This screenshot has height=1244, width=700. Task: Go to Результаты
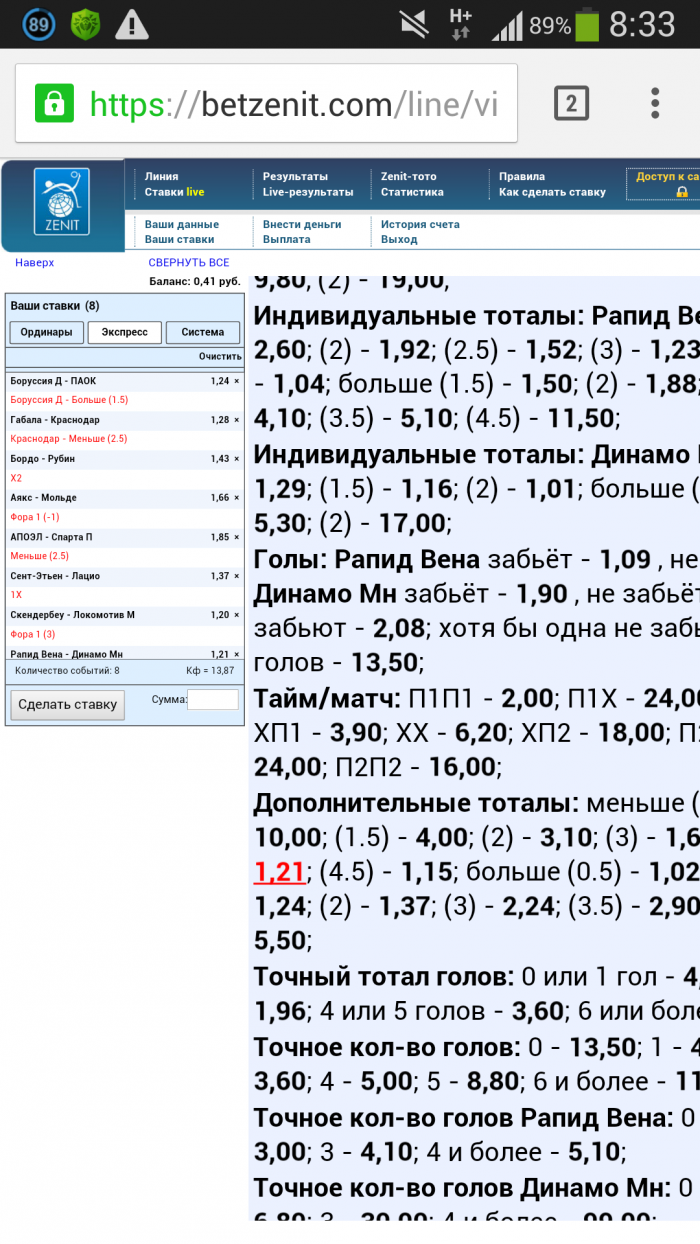click(x=295, y=176)
